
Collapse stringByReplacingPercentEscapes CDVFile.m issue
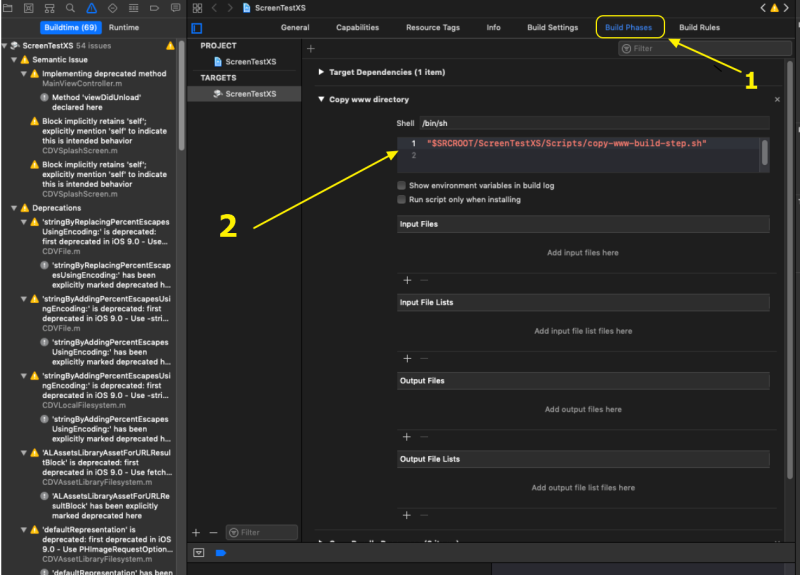[24, 222]
